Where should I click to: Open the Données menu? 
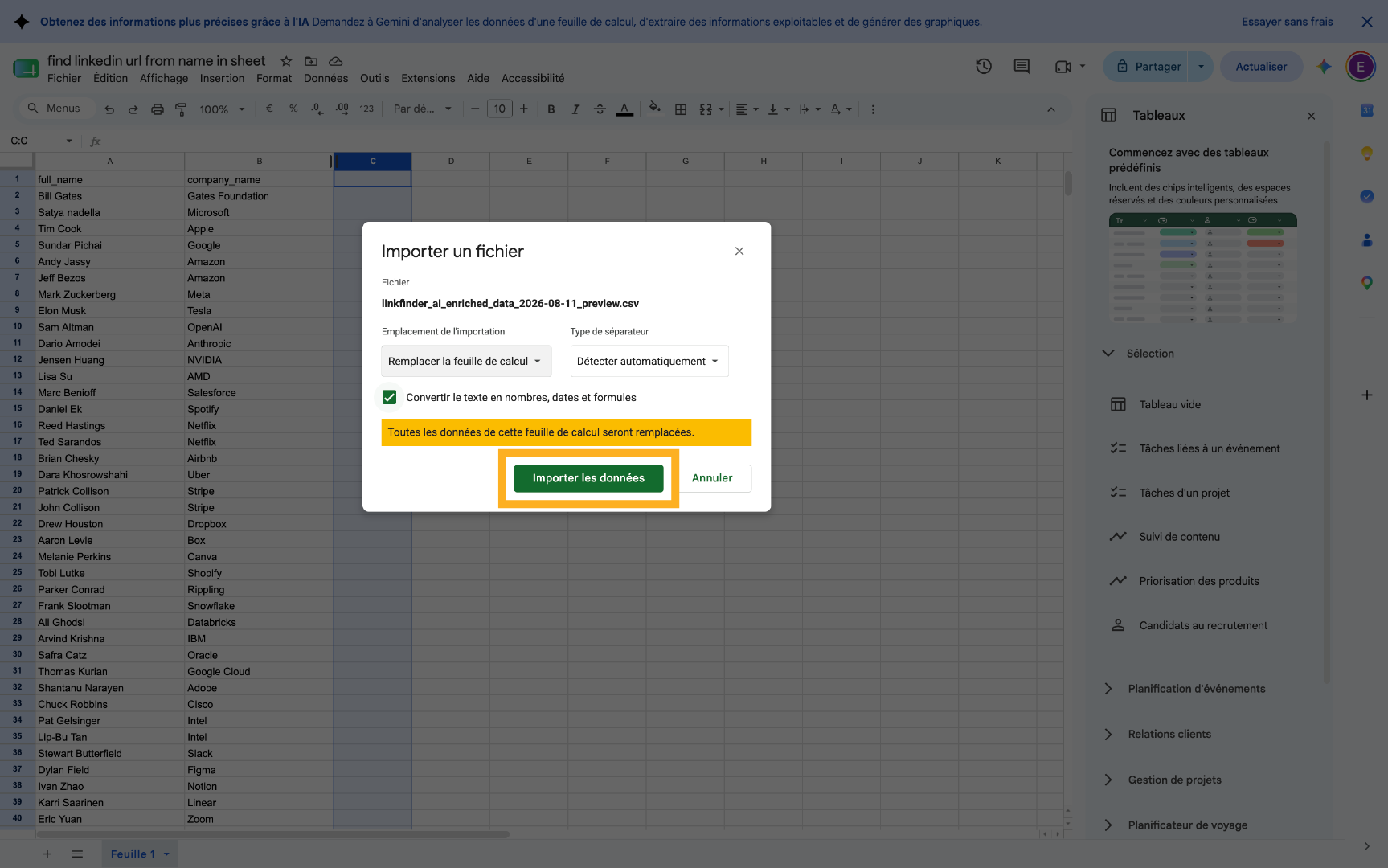click(x=326, y=78)
